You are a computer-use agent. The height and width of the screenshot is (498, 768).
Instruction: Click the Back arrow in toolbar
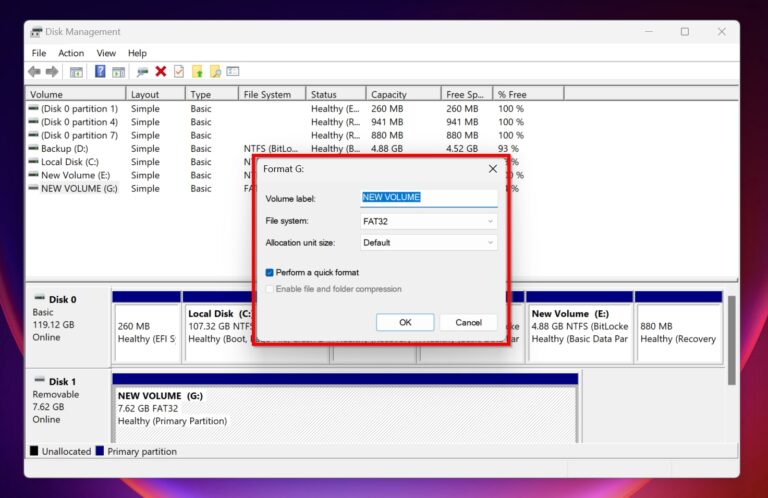[x=34, y=72]
